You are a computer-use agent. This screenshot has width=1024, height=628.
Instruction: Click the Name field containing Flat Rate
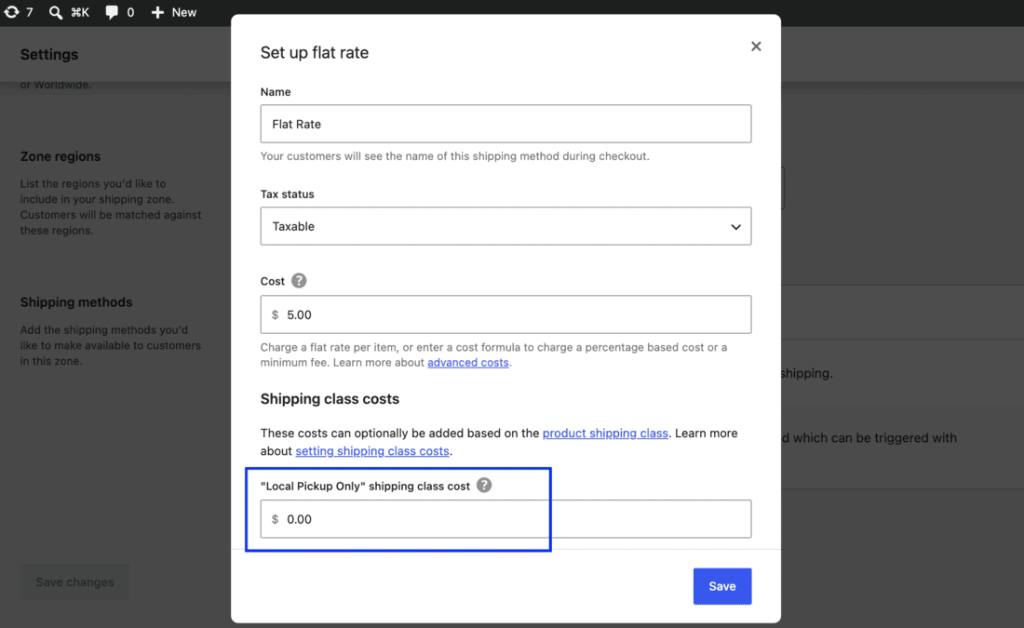click(505, 124)
